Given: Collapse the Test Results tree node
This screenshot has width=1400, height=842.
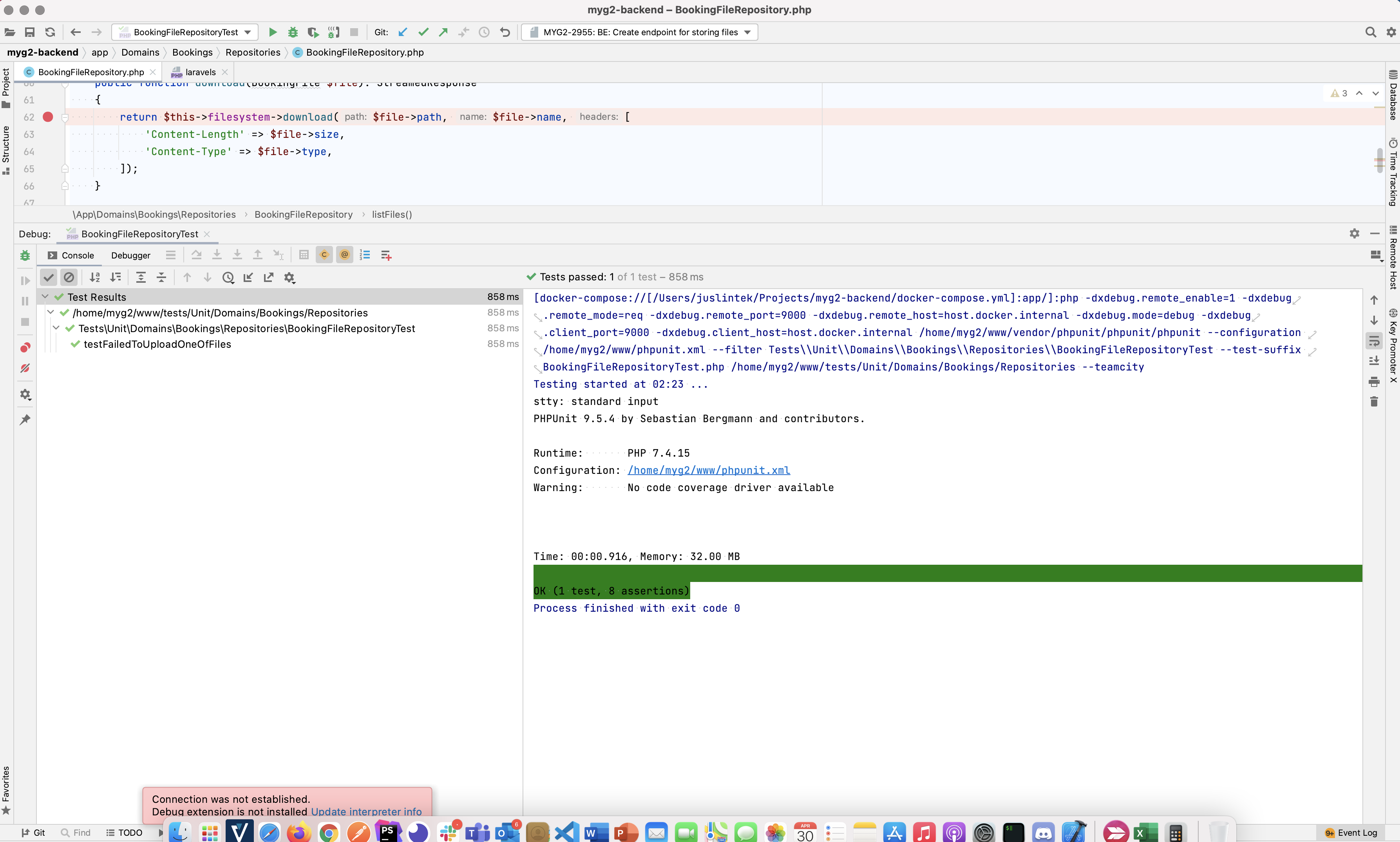Looking at the screenshot, I should pyautogui.click(x=44, y=296).
